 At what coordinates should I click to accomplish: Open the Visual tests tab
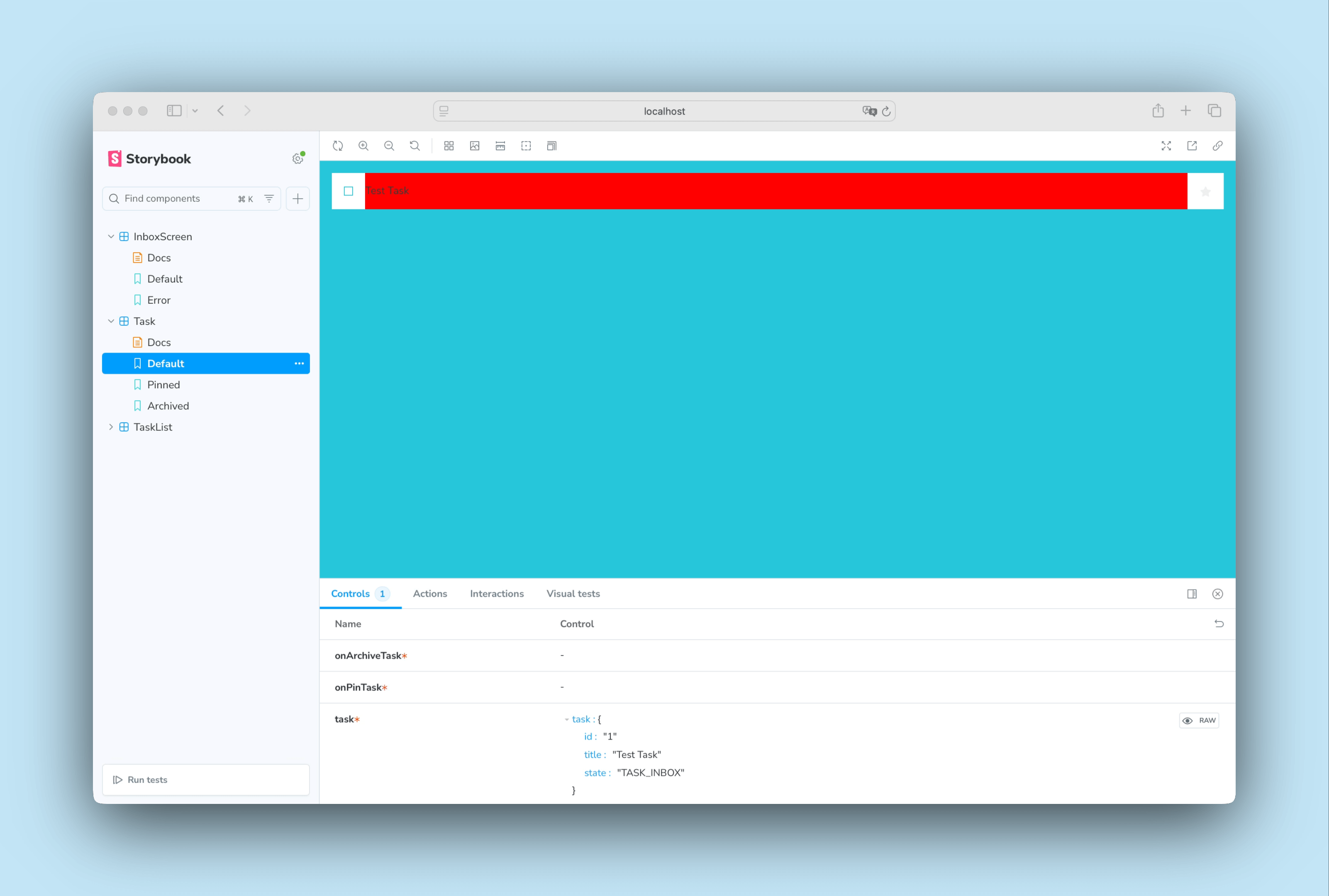[573, 594]
